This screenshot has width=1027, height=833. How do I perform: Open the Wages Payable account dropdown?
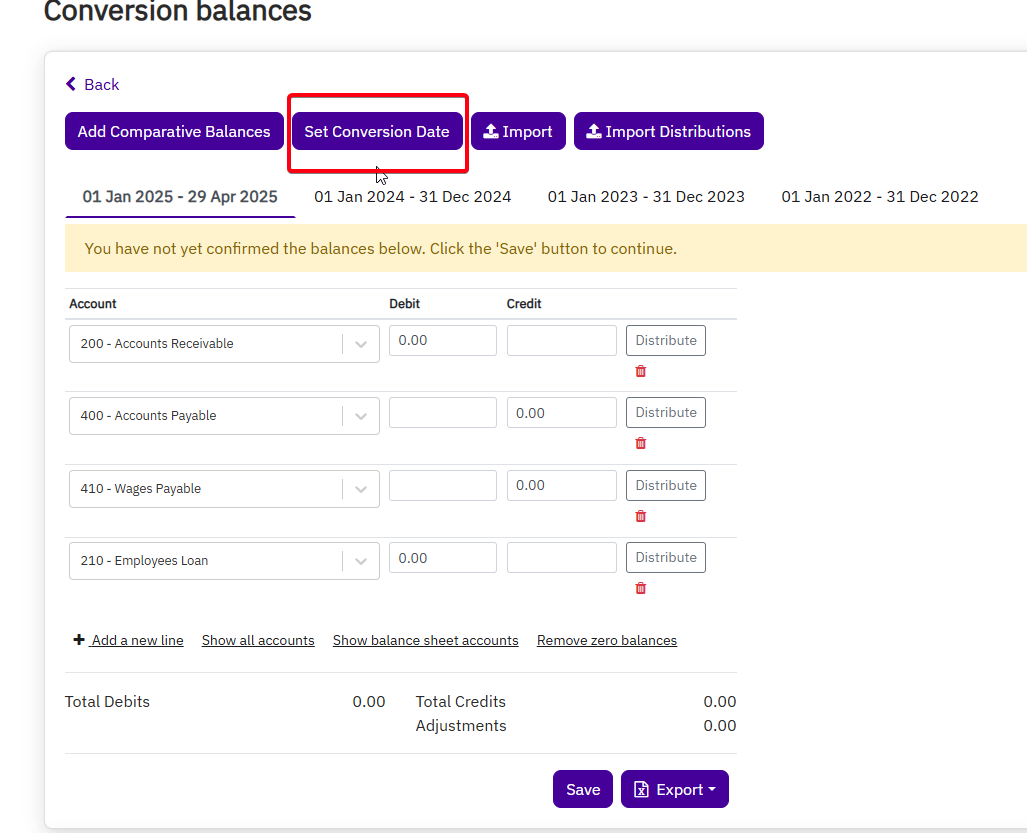(360, 489)
